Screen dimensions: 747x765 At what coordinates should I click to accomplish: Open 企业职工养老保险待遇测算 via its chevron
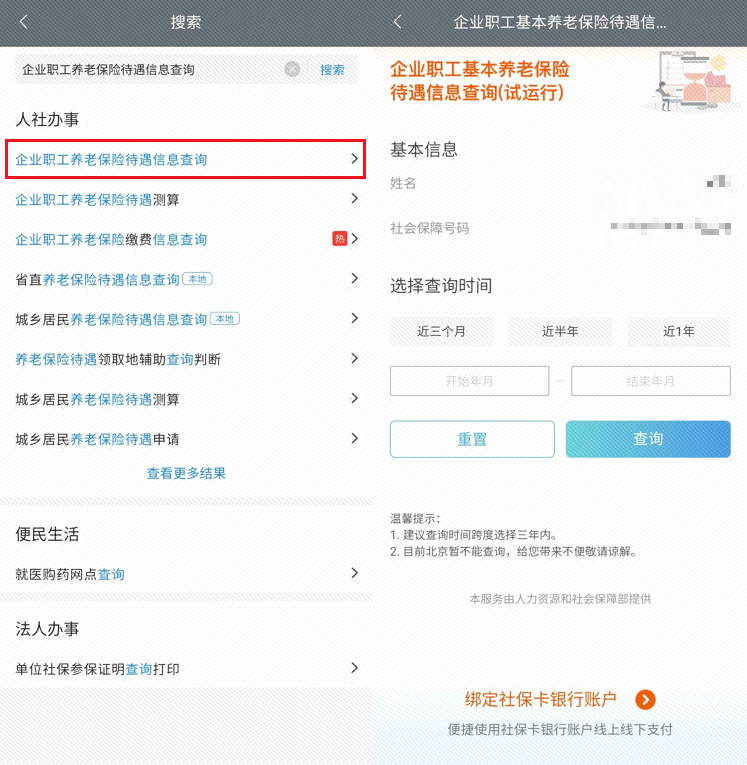354,199
